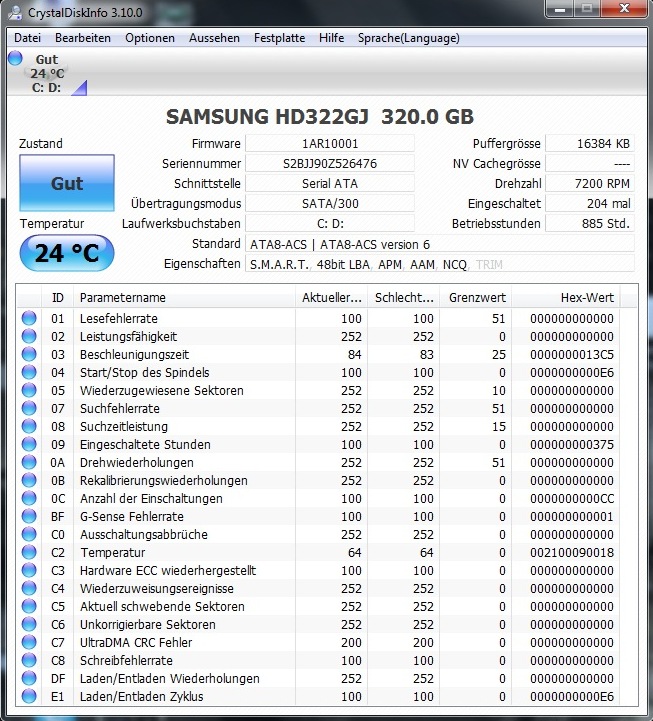Click the Aktueller... column header
Image resolution: width=653 pixels, height=721 pixels.
point(331,298)
